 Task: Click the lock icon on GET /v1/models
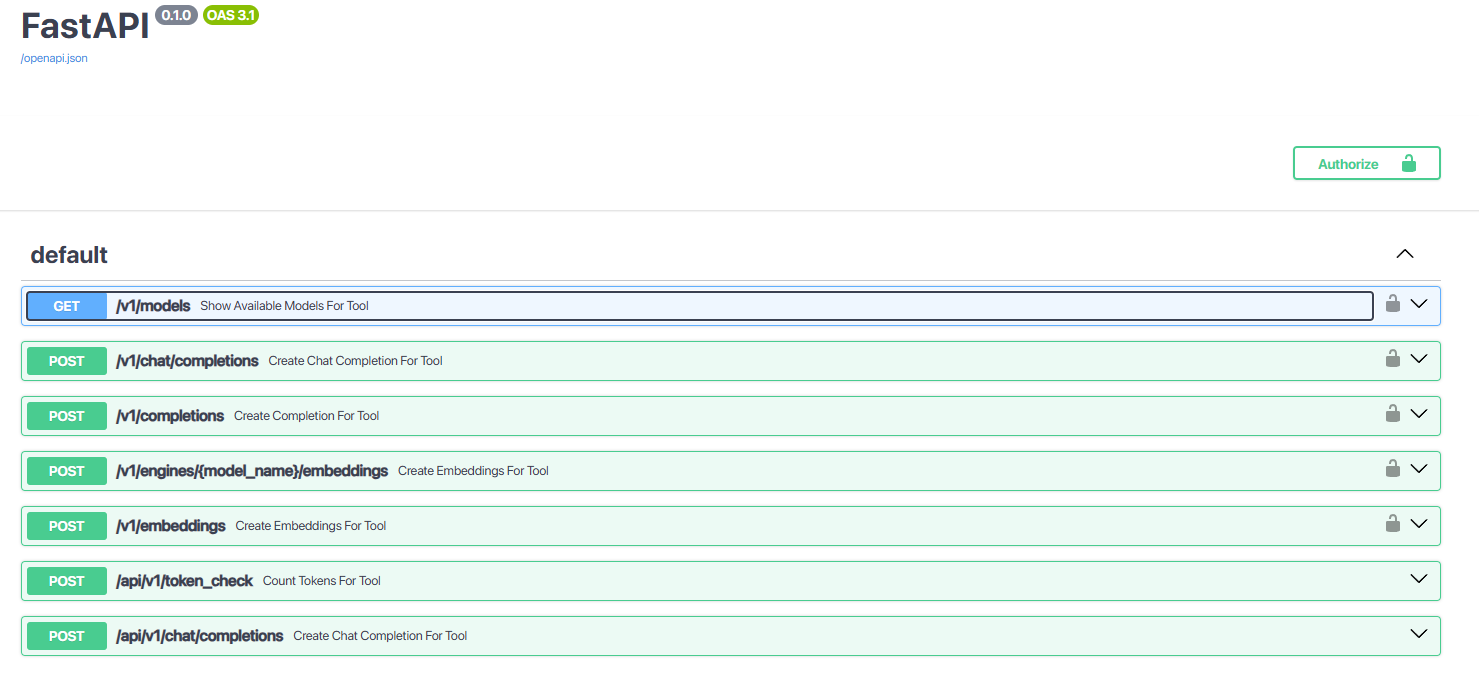point(1392,303)
